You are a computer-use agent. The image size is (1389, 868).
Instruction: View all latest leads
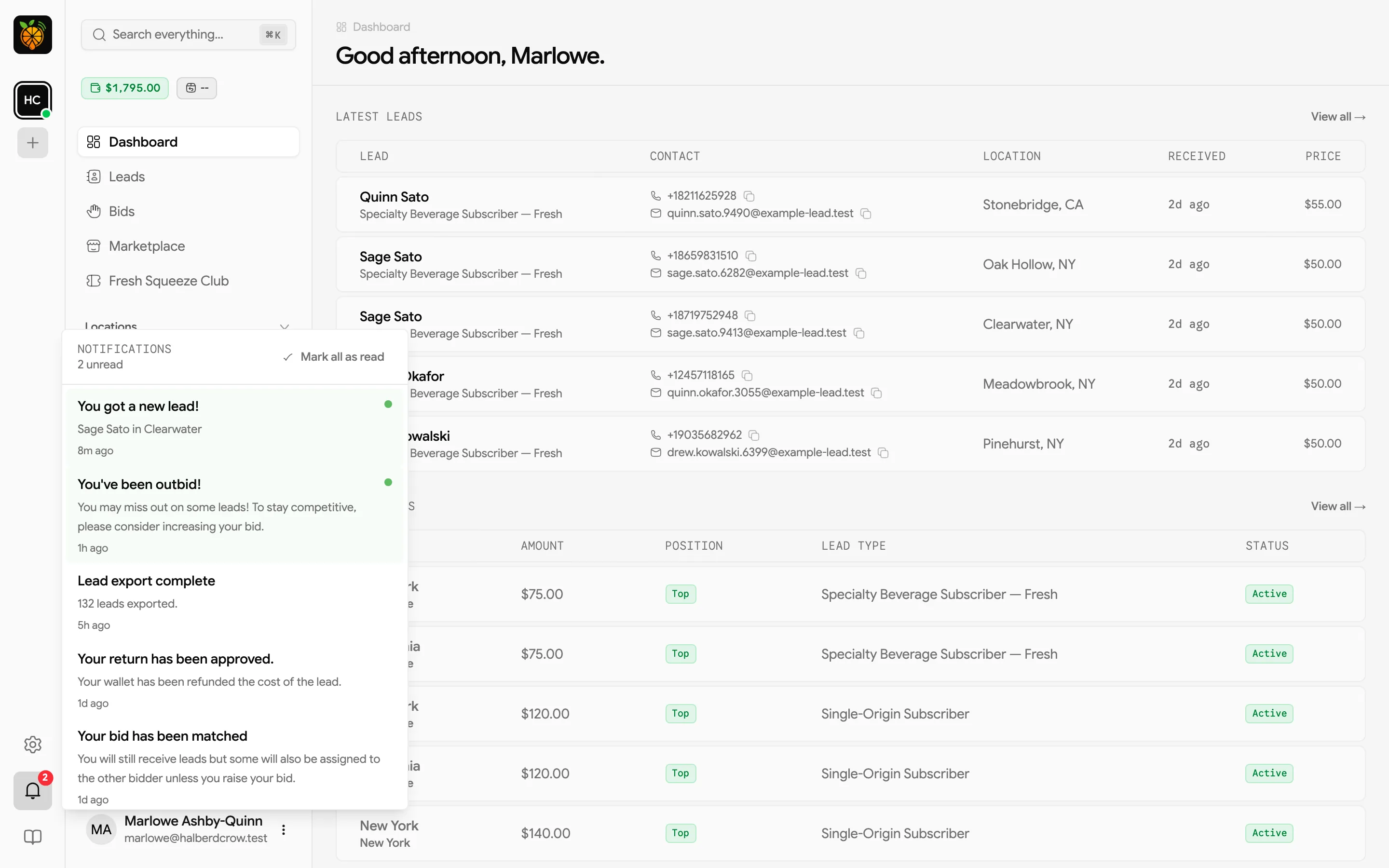pos(1338,117)
